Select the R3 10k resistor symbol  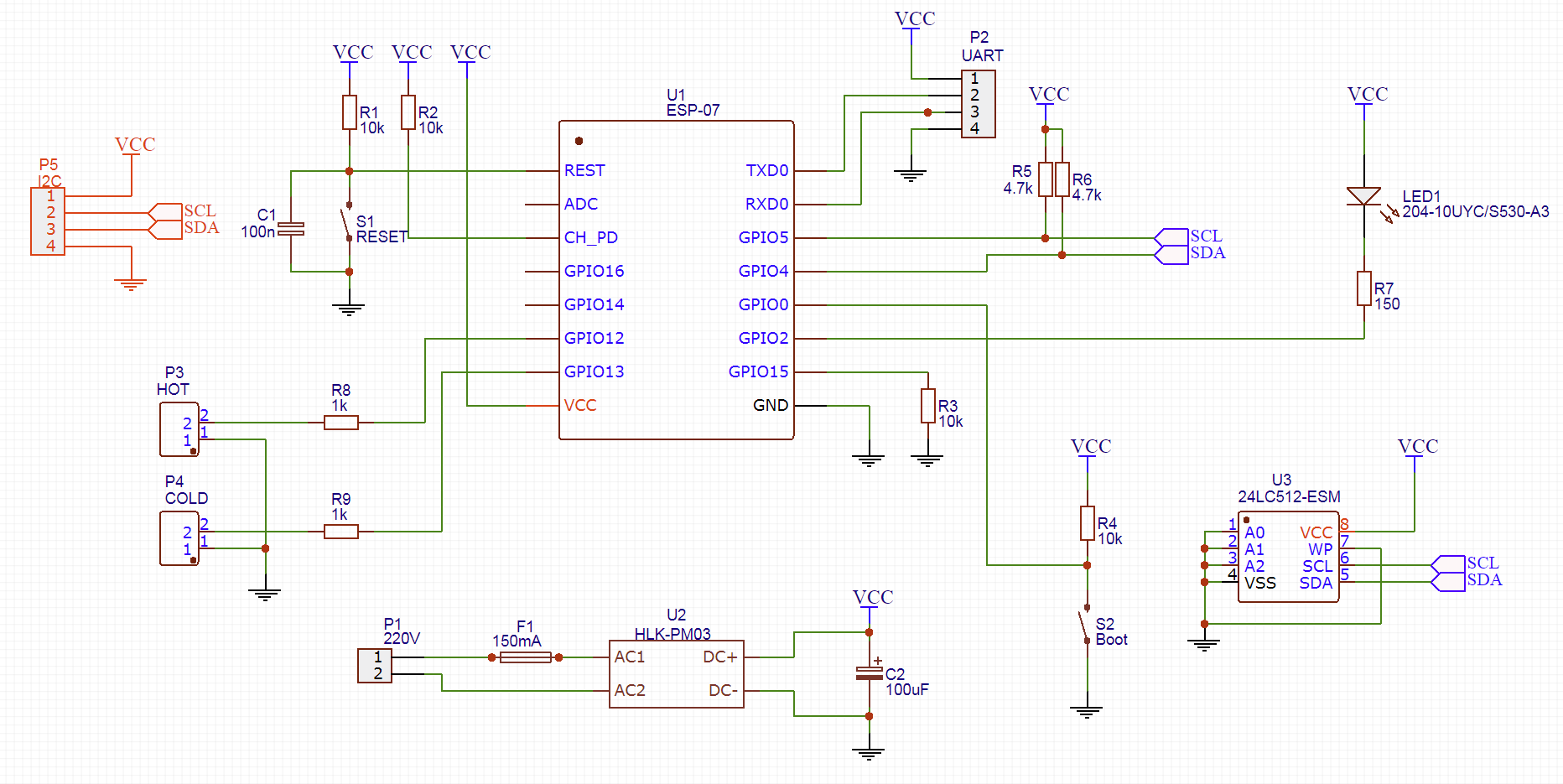click(928, 406)
